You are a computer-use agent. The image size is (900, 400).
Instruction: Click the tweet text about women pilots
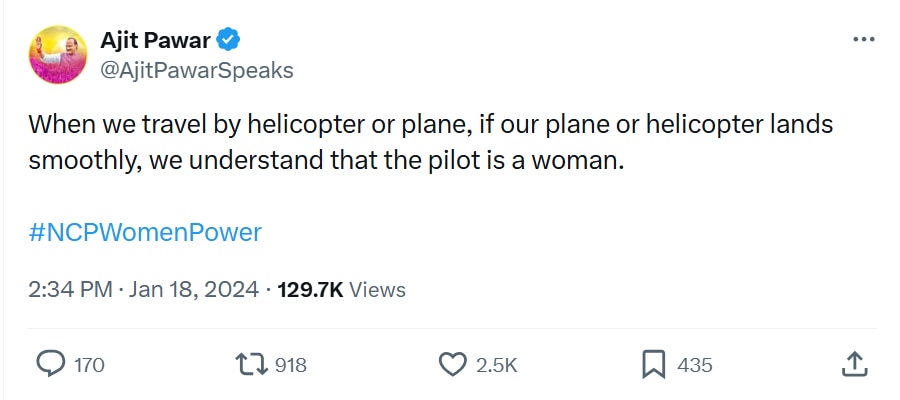(x=430, y=142)
